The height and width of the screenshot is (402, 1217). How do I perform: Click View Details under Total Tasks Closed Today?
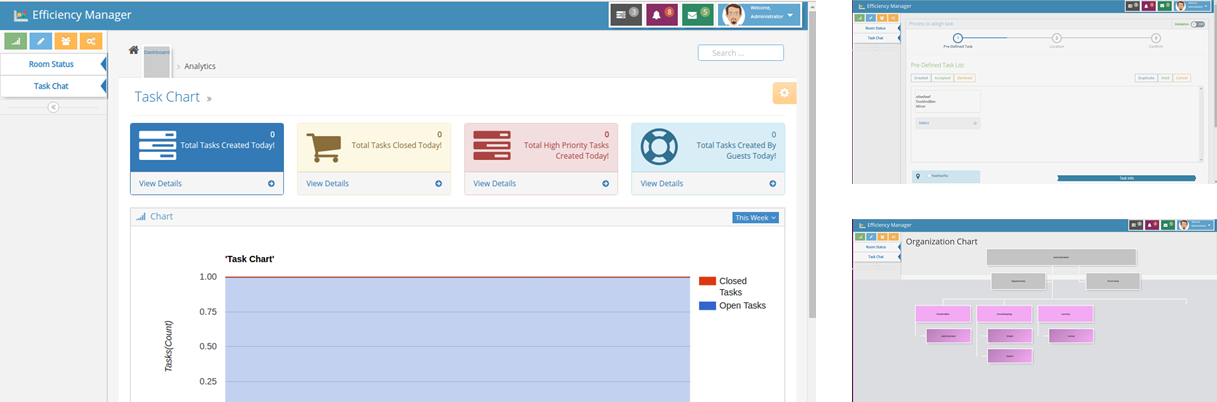(x=373, y=183)
